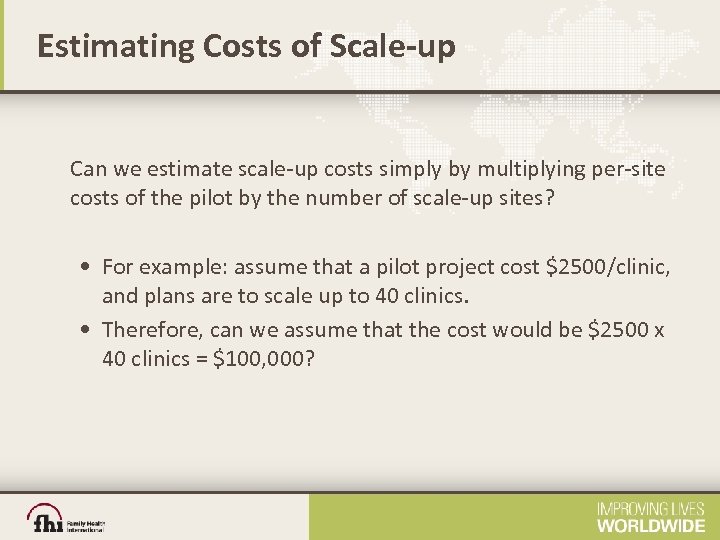Click the Family Health International logo text

click(86, 525)
